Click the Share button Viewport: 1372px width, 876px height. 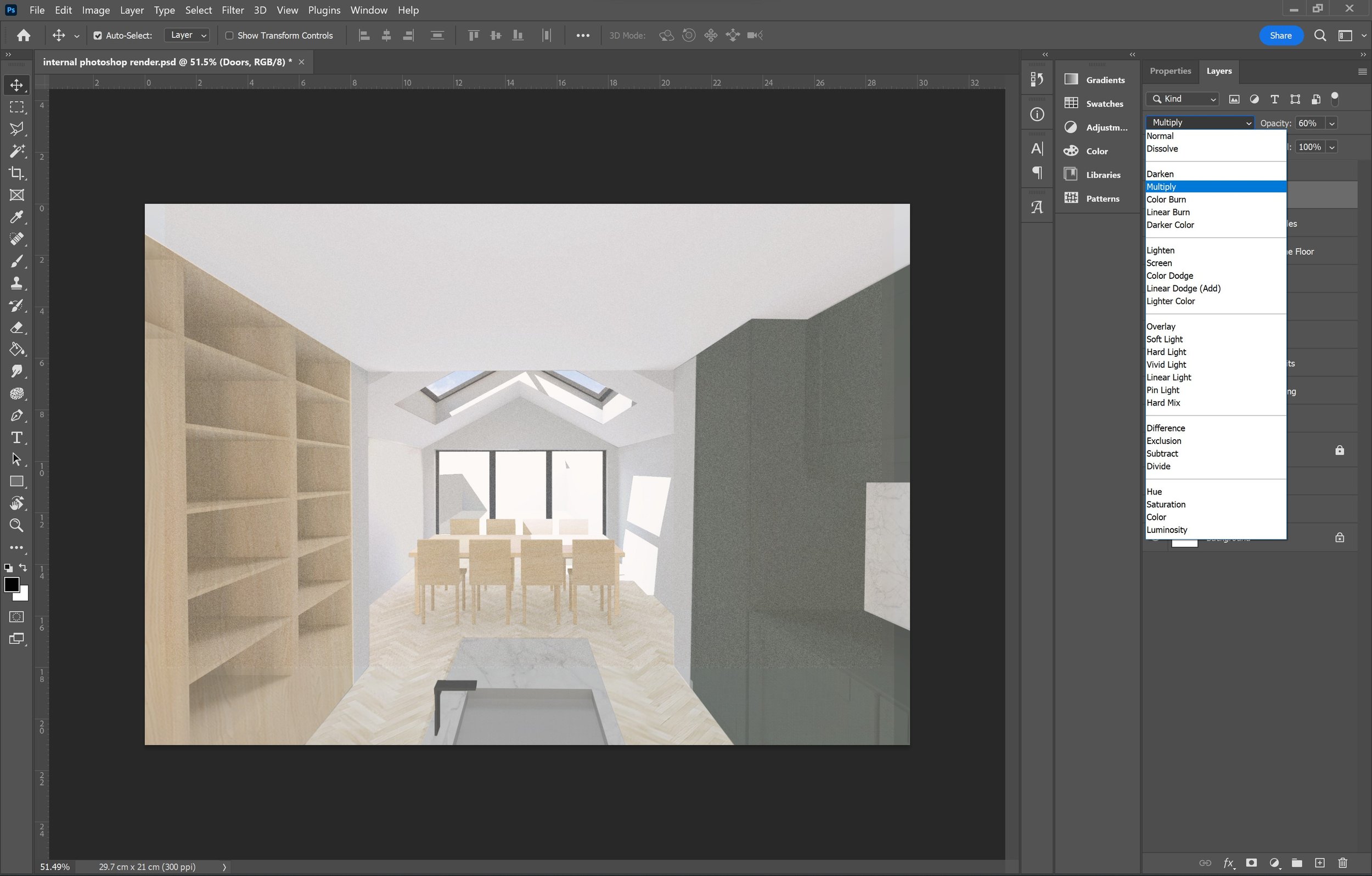[x=1281, y=35]
